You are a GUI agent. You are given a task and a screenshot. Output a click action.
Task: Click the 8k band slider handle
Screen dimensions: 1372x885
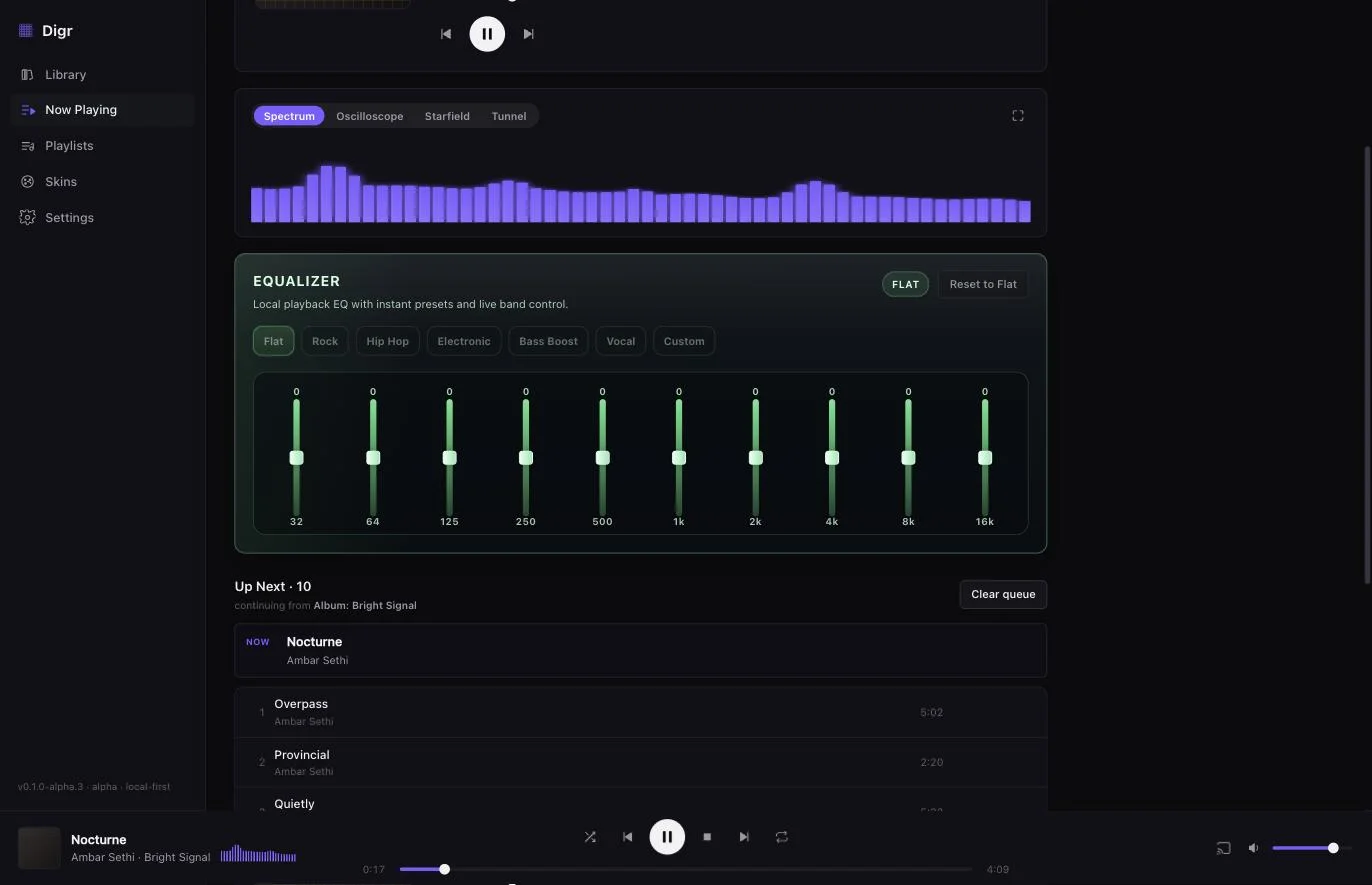pyautogui.click(x=908, y=458)
